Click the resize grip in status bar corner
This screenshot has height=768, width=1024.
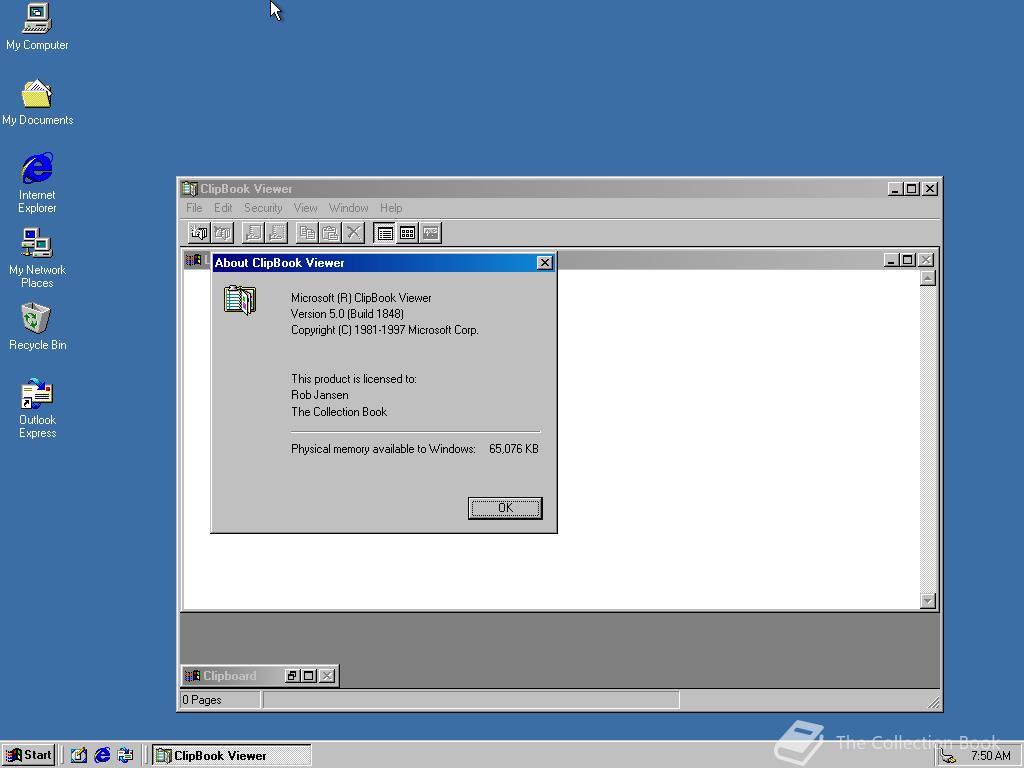click(933, 701)
